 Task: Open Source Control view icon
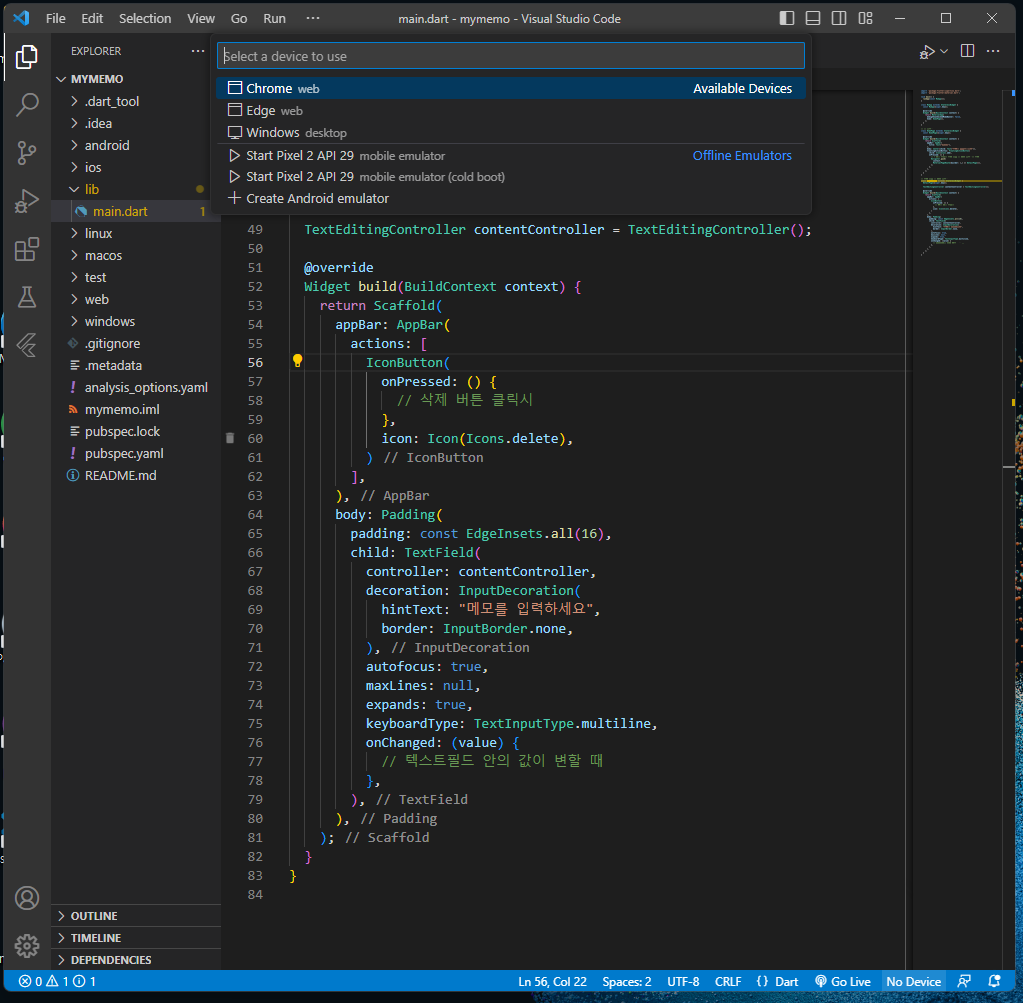point(27,153)
